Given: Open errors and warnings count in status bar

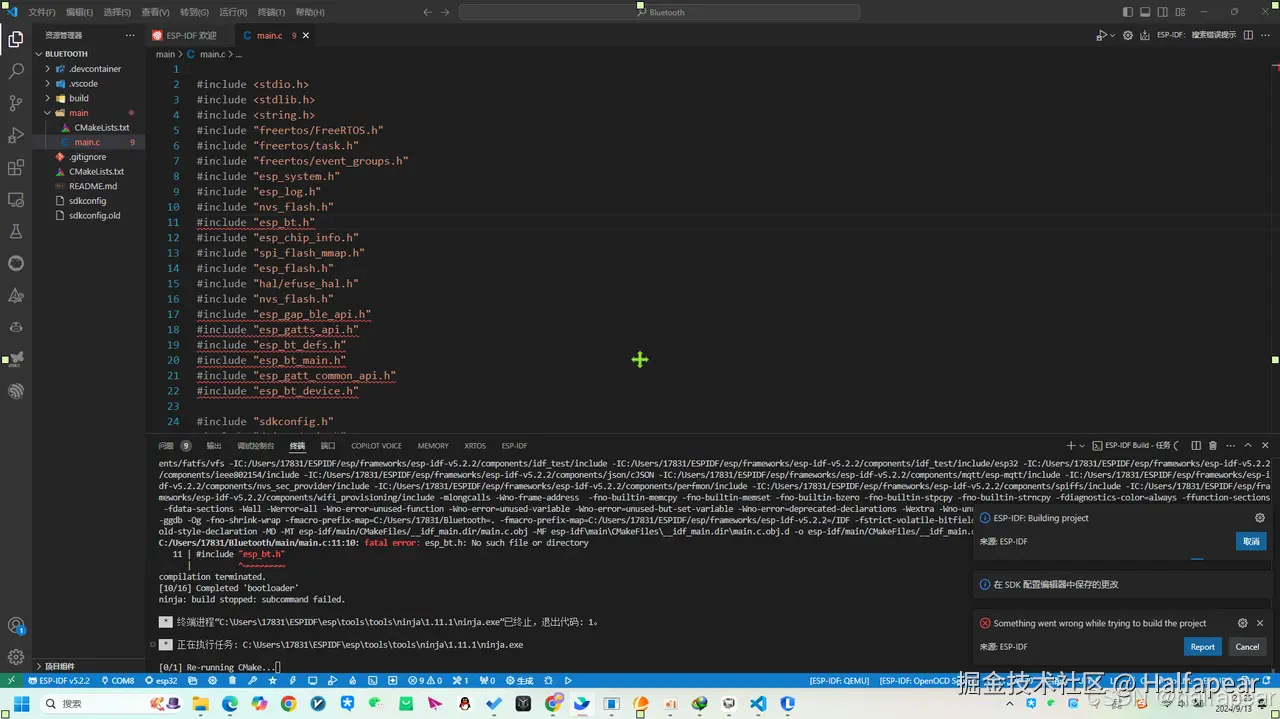Looking at the screenshot, I should [x=425, y=680].
